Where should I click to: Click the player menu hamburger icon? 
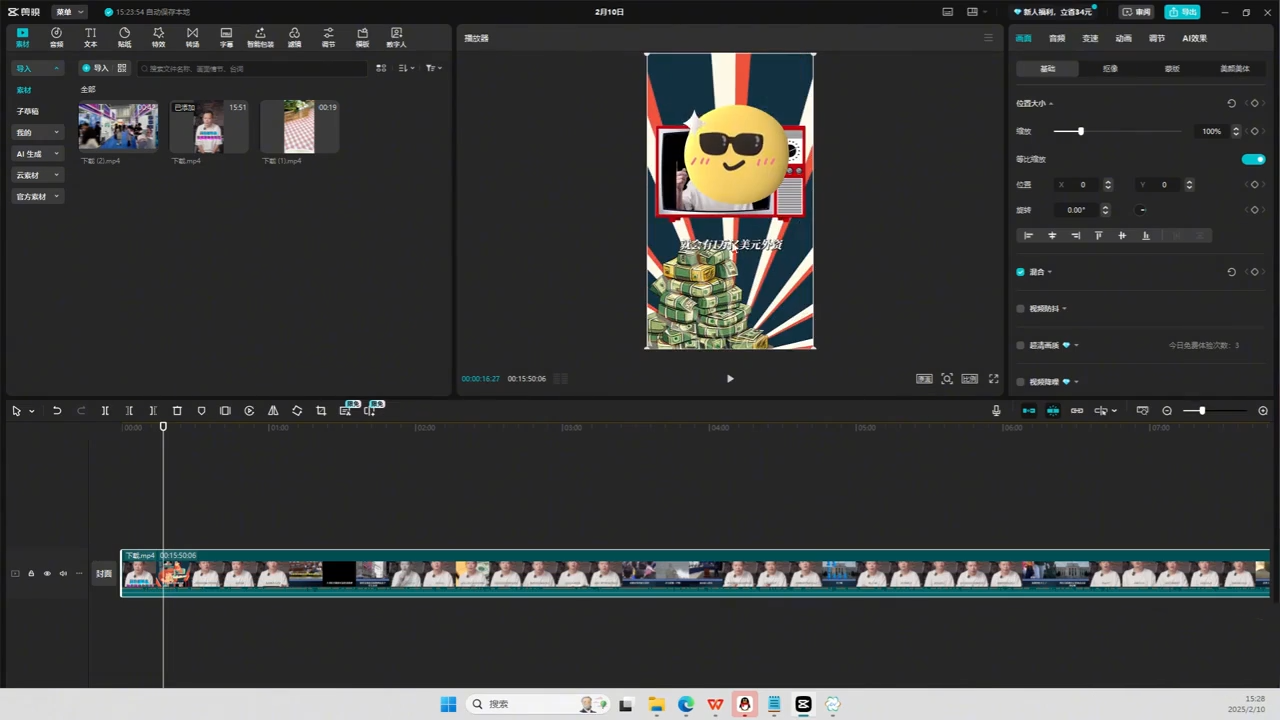[988, 38]
